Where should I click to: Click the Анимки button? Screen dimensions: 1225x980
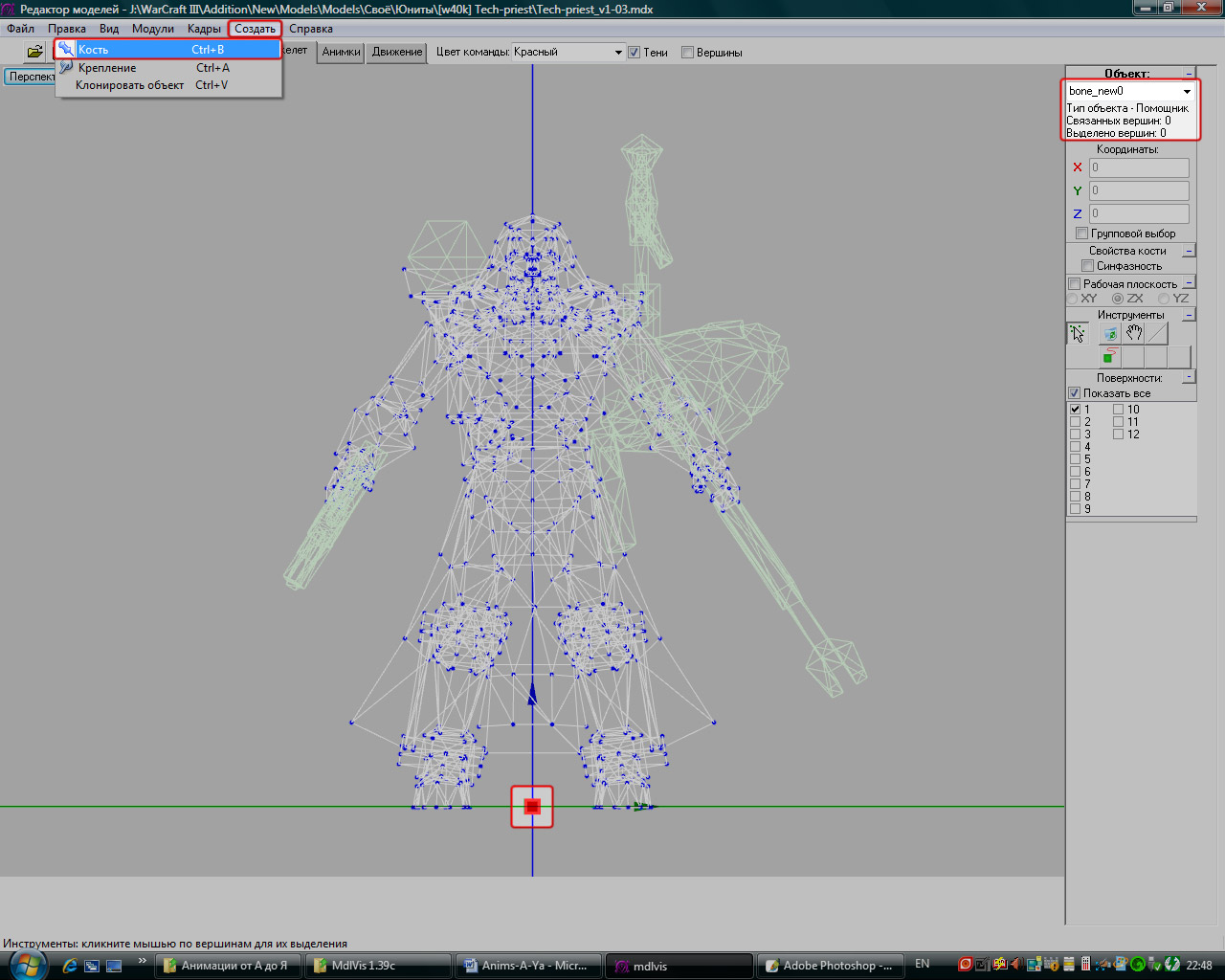pyautogui.click(x=341, y=52)
